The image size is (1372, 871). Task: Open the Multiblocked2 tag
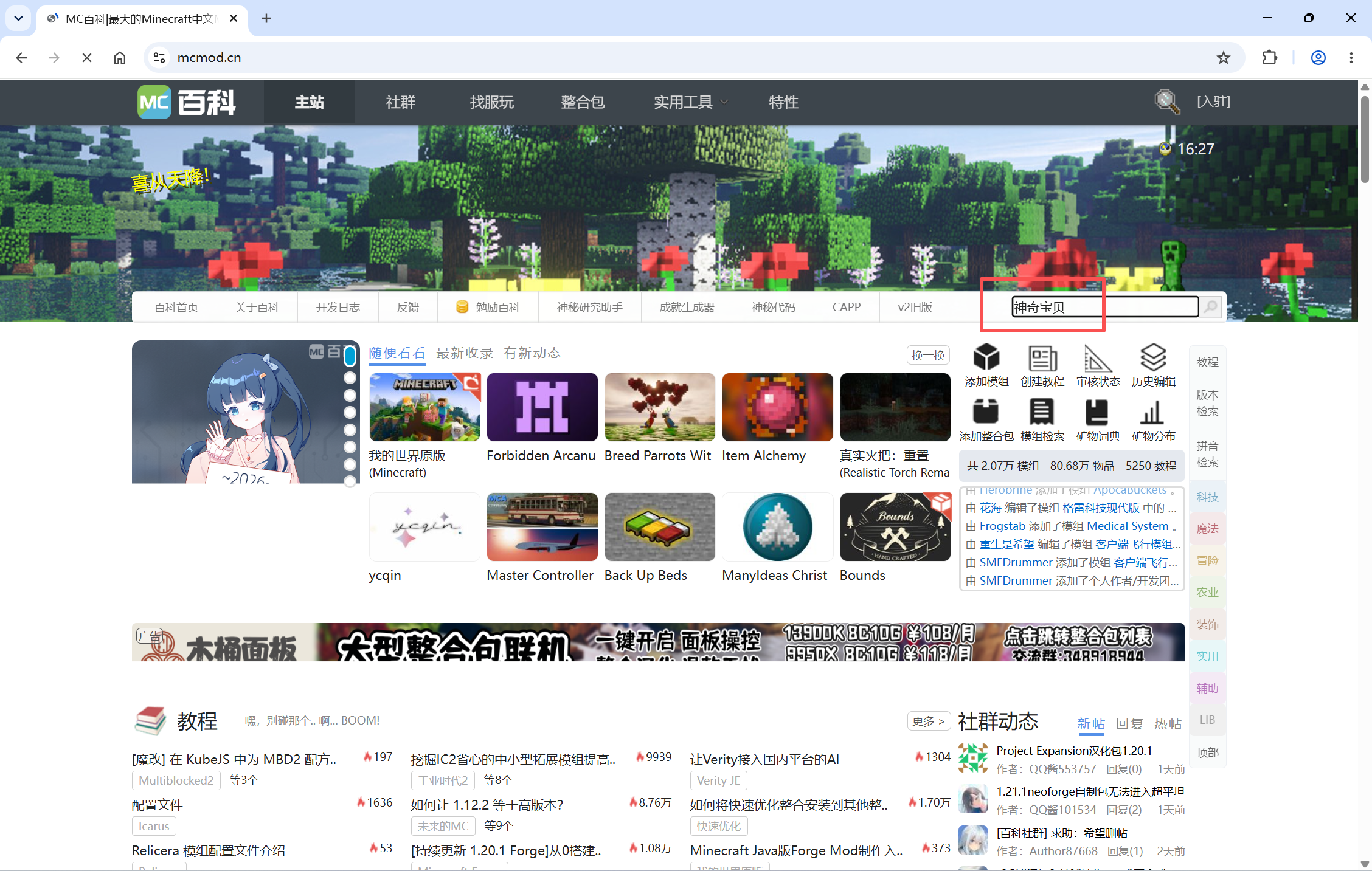coord(176,780)
